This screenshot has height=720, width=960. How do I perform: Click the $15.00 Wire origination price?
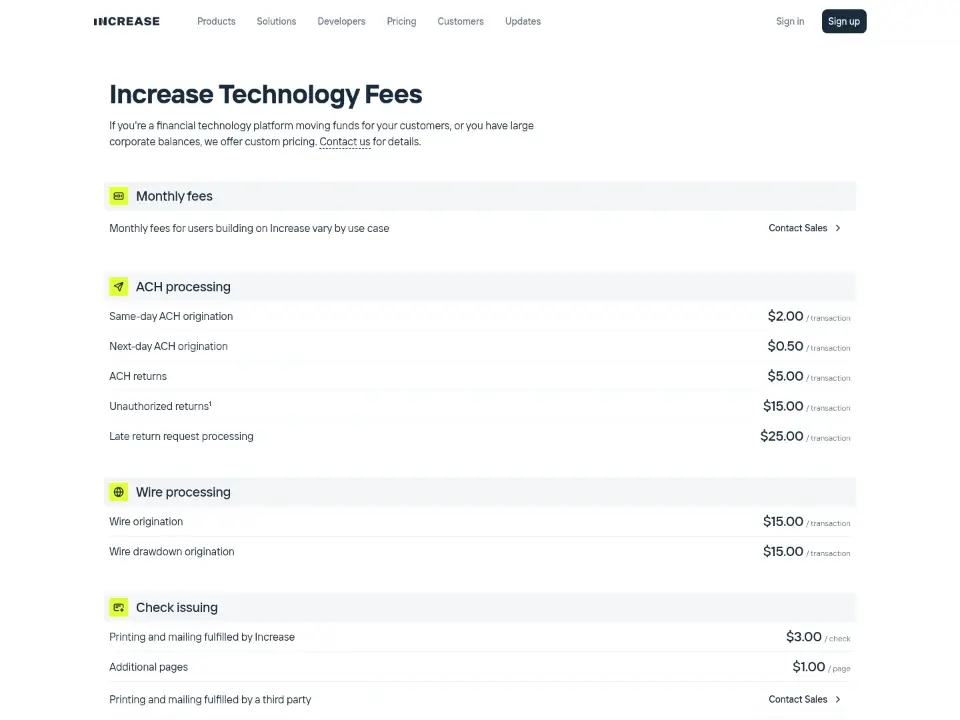(783, 521)
